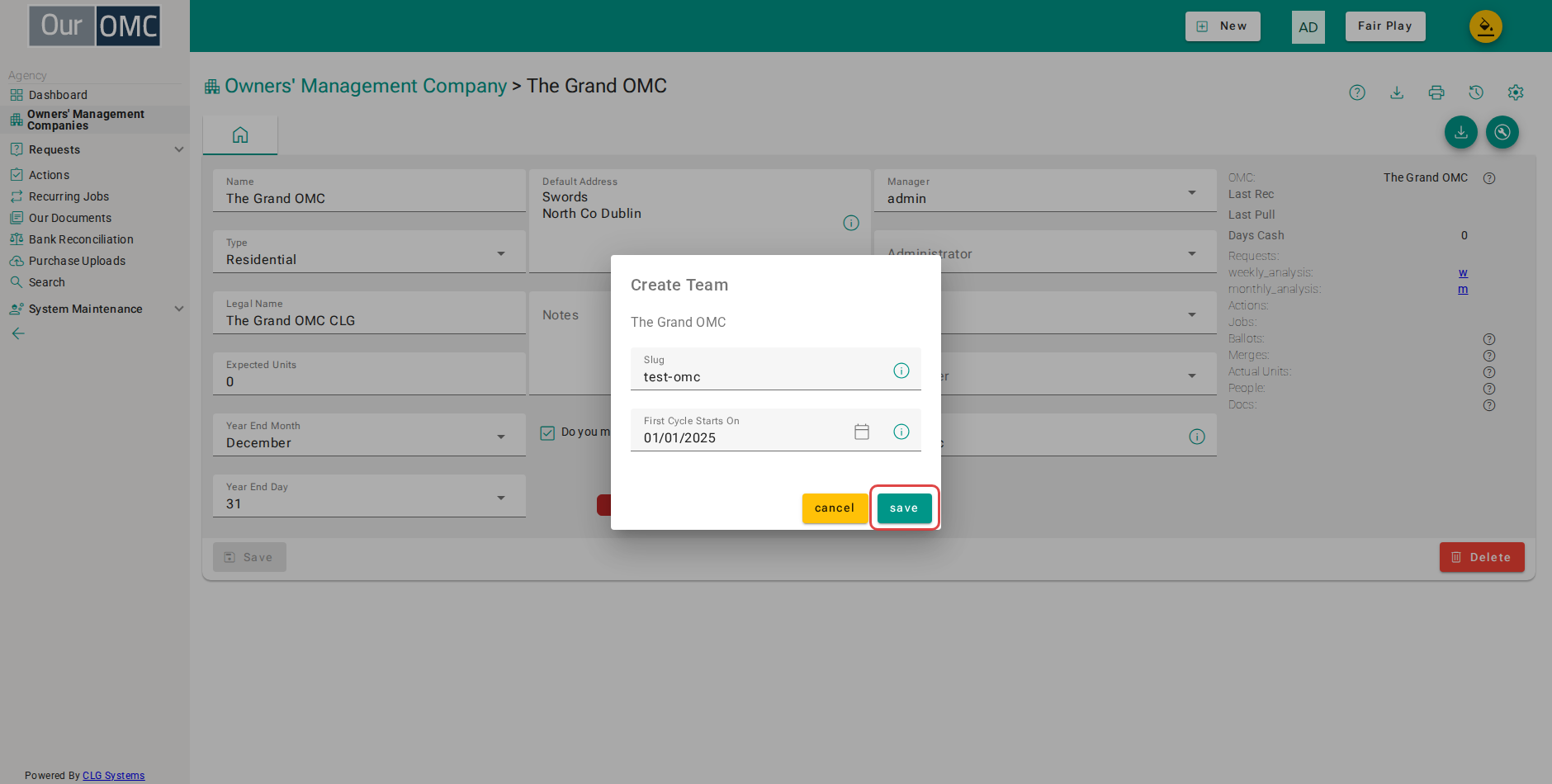Open the help question mark icon in header
The image size is (1552, 784).
(x=1357, y=92)
